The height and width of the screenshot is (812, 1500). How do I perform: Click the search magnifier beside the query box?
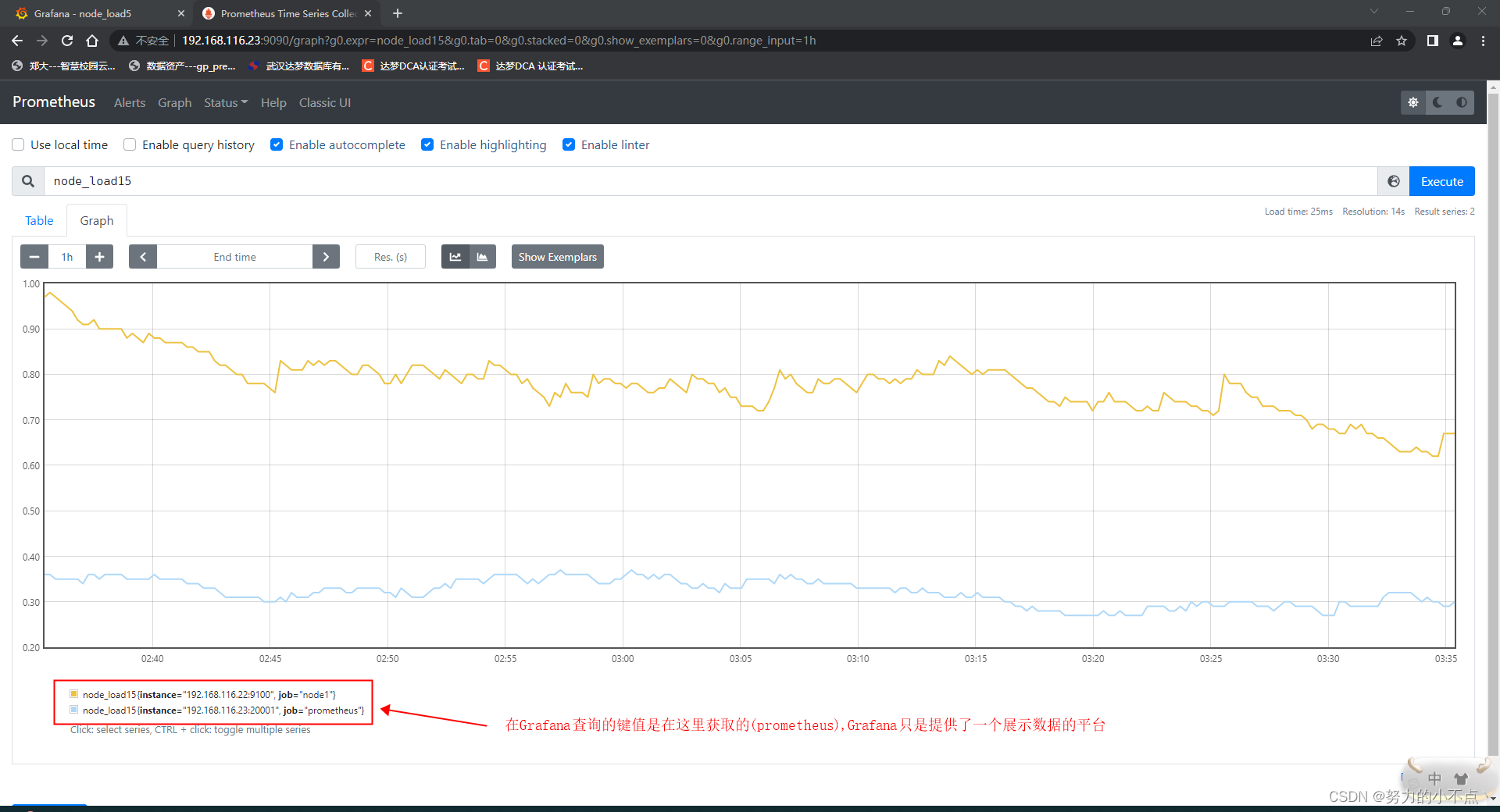click(x=27, y=180)
